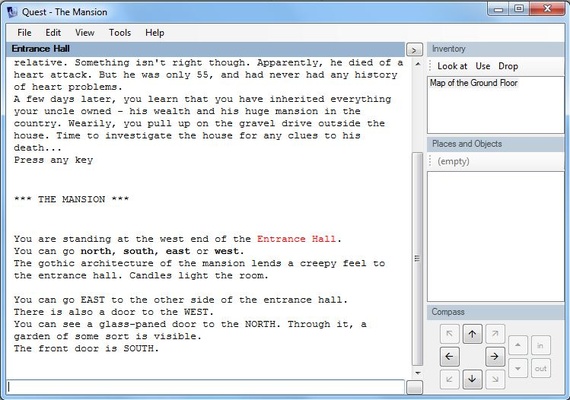Click the 'out' compass button
Screen dimensions: 570x400
(x=541, y=368)
